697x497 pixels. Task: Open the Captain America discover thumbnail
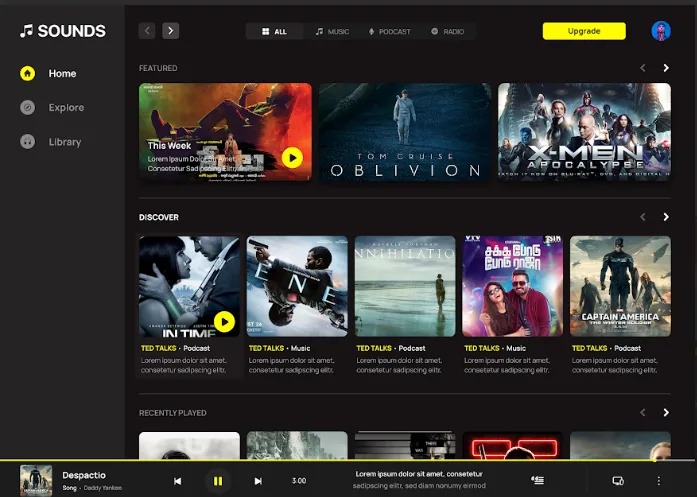620,286
